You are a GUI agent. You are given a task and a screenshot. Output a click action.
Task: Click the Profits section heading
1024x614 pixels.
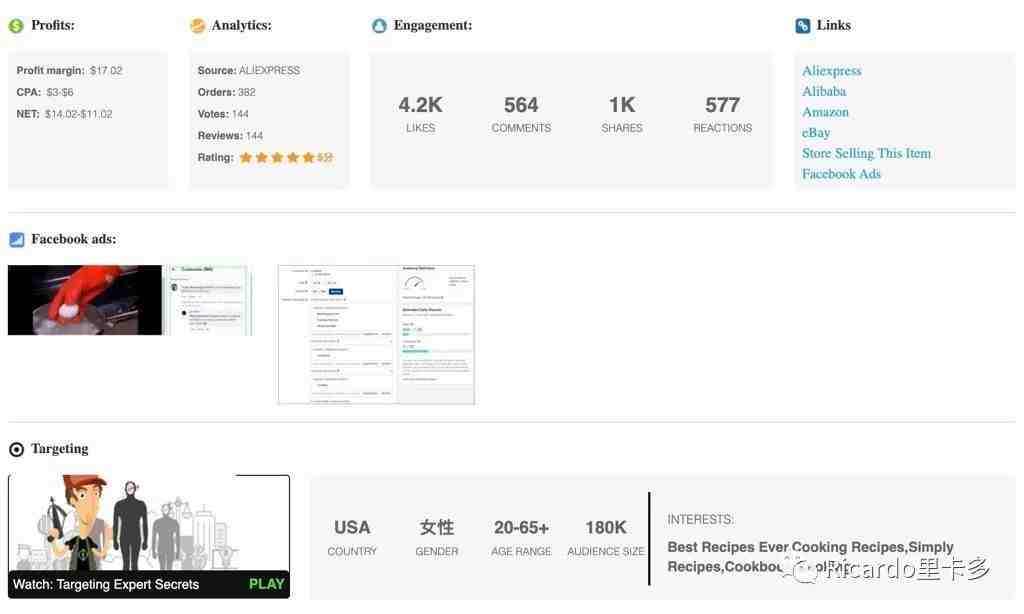point(53,25)
